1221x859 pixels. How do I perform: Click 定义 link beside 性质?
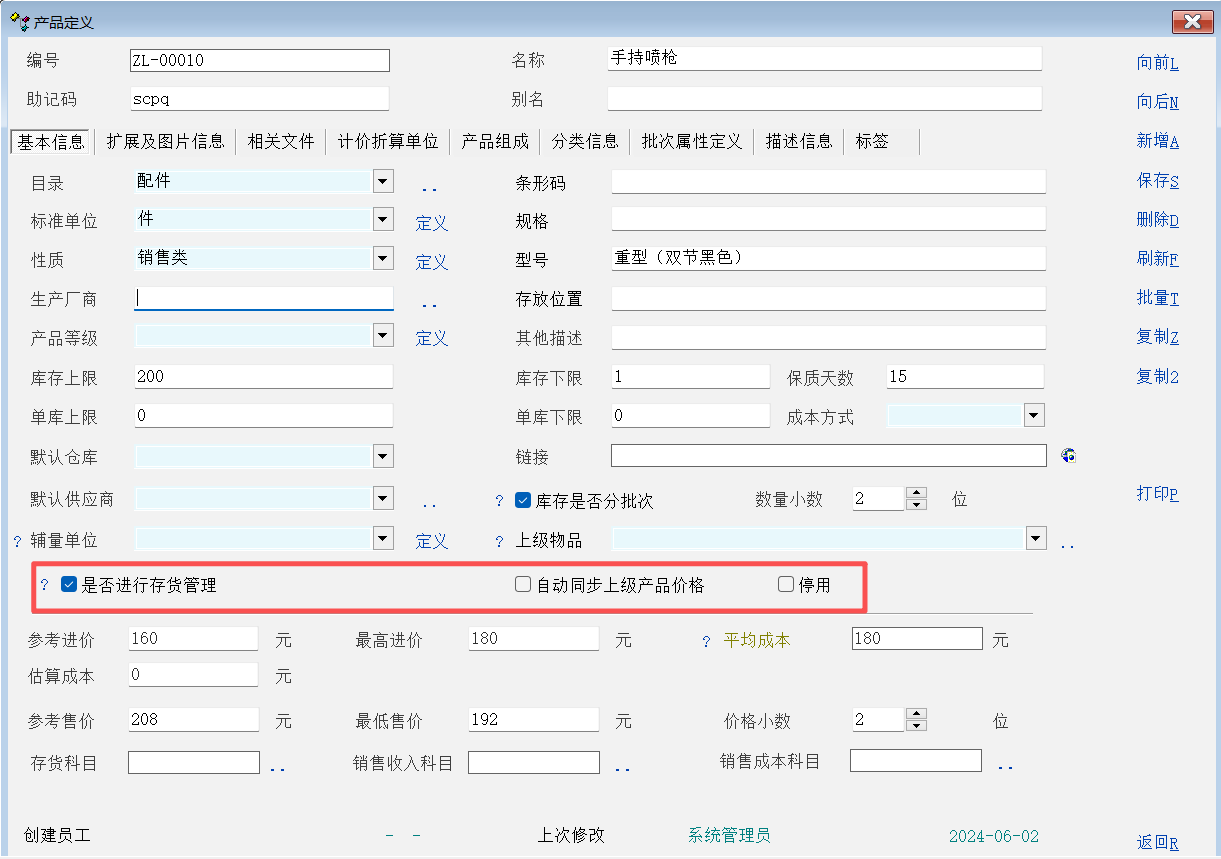click(x=432, y=263)
